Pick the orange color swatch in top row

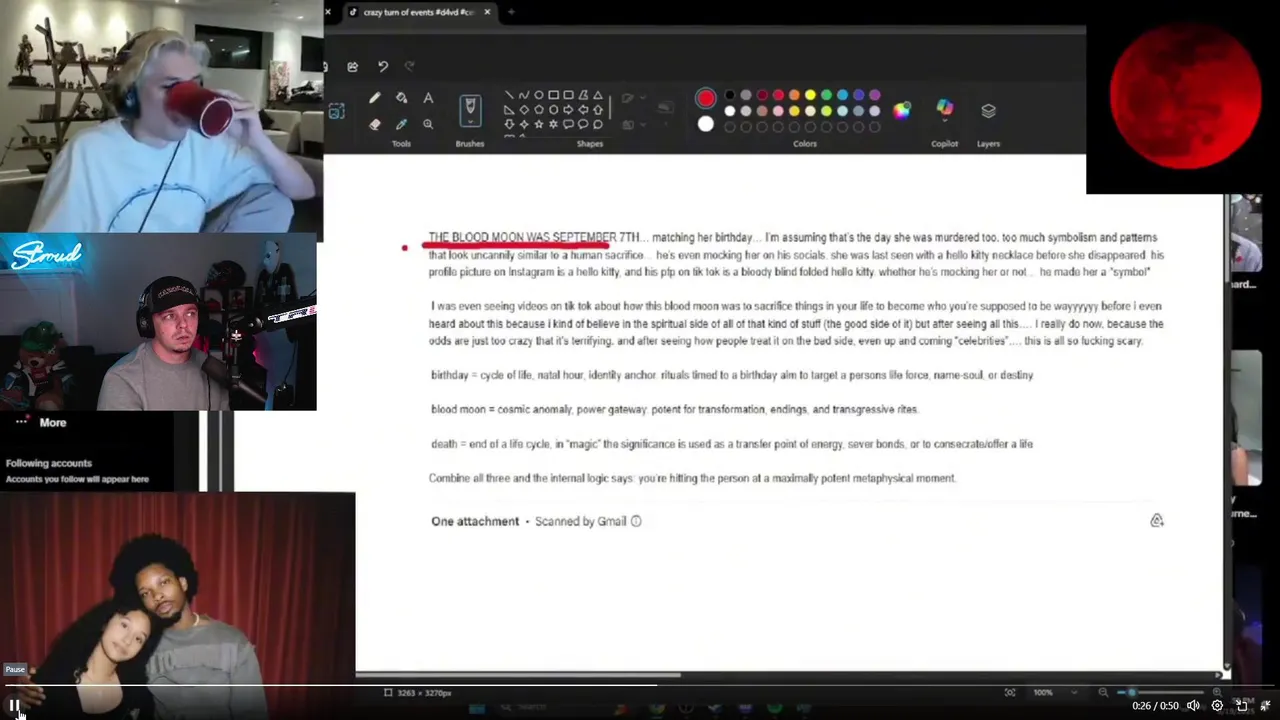pyautogui.click(x=794, y=95)
